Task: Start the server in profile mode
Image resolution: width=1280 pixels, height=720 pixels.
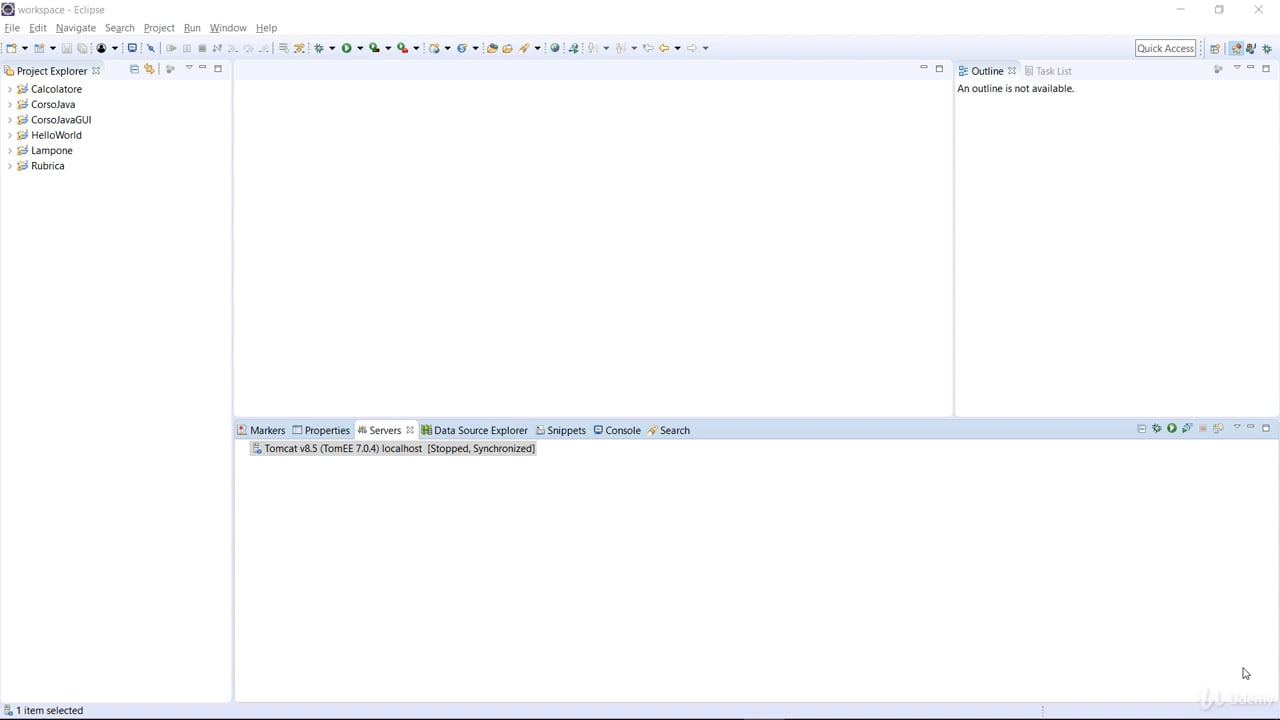Action: [1187, 429]
